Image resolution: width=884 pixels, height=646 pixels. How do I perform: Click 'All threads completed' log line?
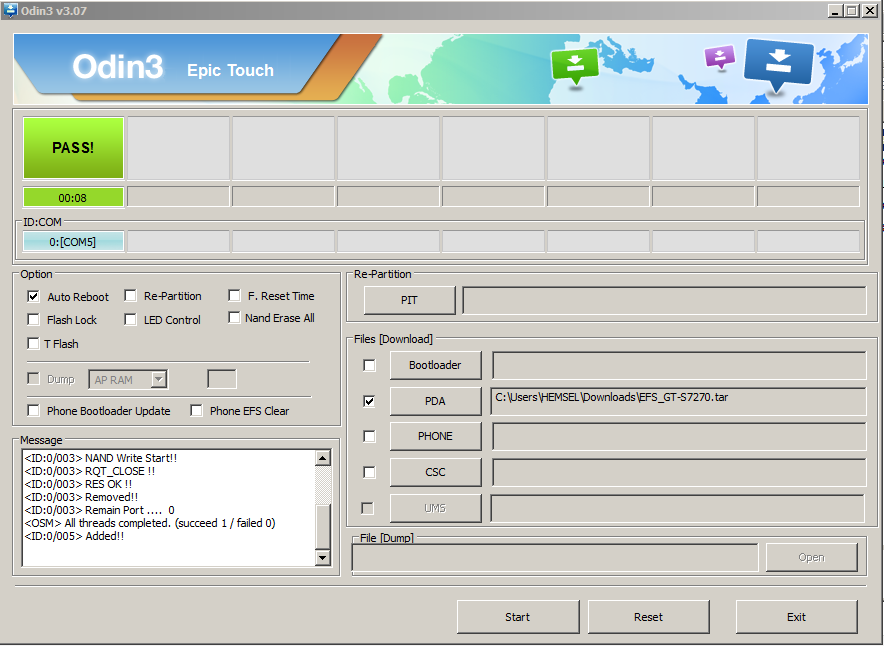[150, 523]
